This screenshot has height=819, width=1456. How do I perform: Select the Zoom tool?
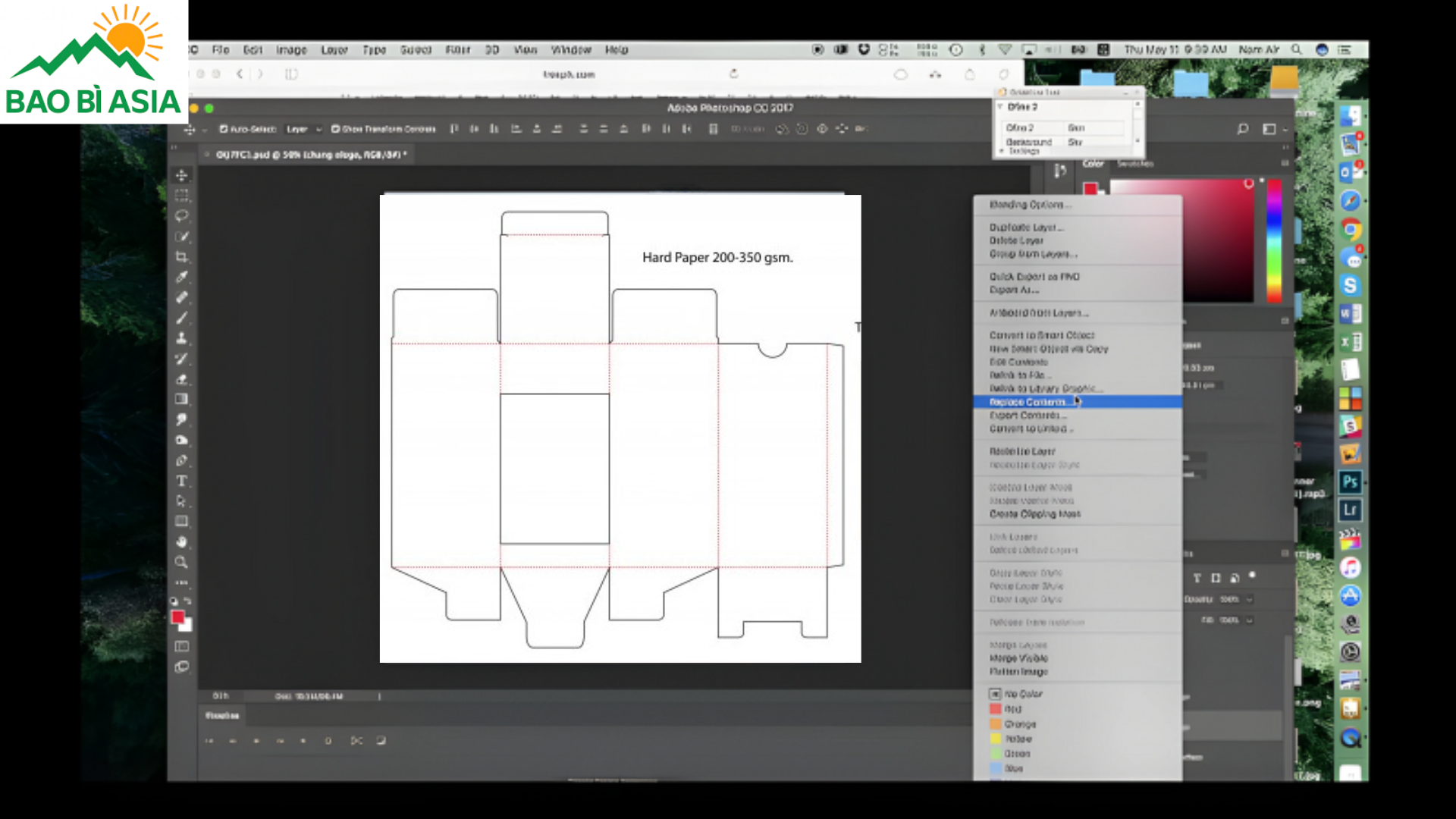coord(181,562)
